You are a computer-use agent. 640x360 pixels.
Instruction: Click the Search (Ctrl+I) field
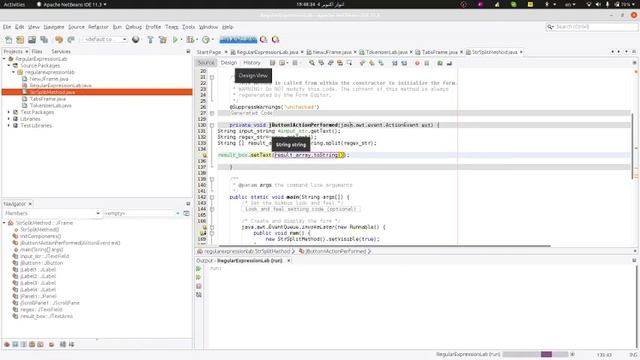pyautogui.click(x=591, y=27)
